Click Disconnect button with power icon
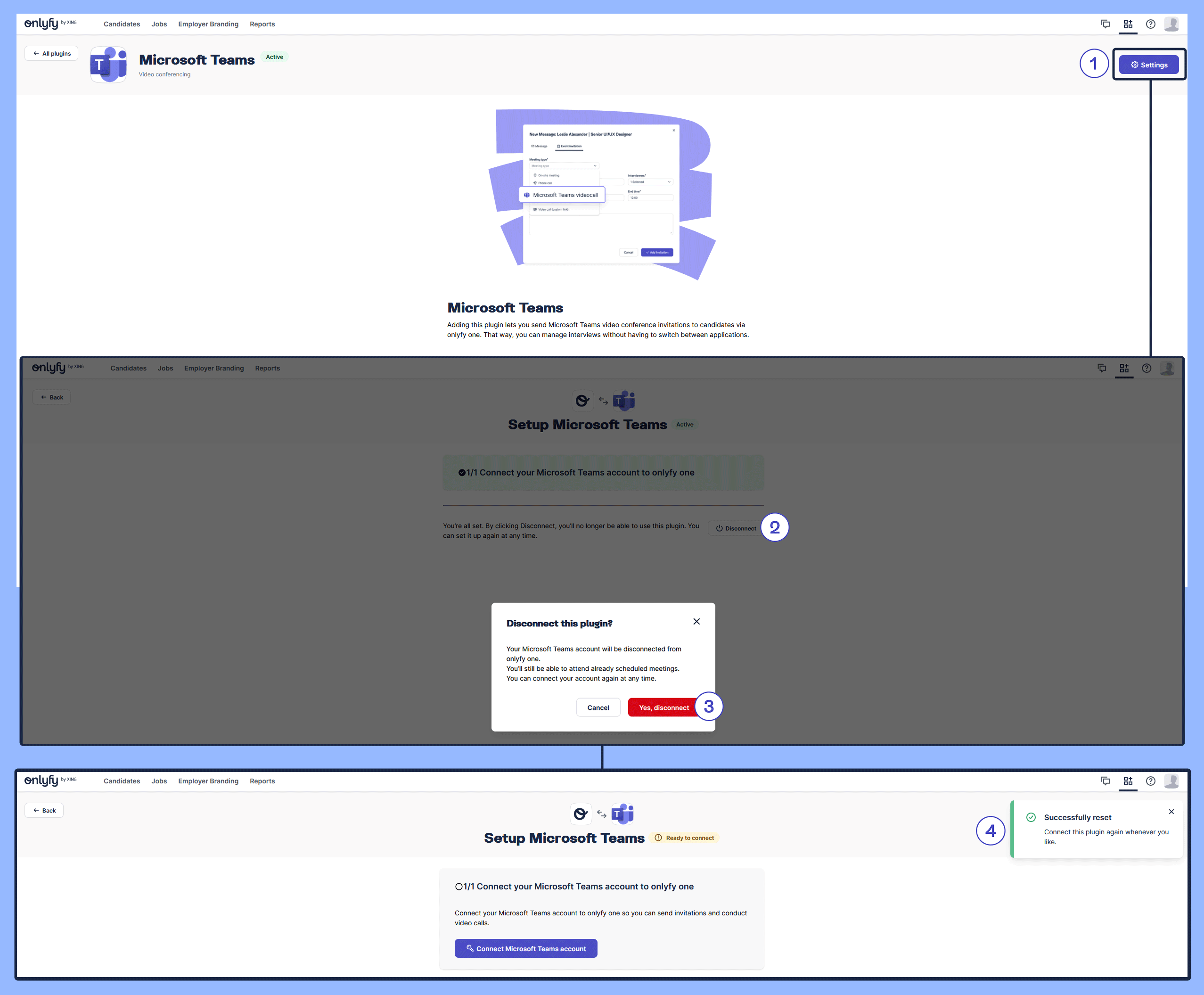 (x=735, y=528)
